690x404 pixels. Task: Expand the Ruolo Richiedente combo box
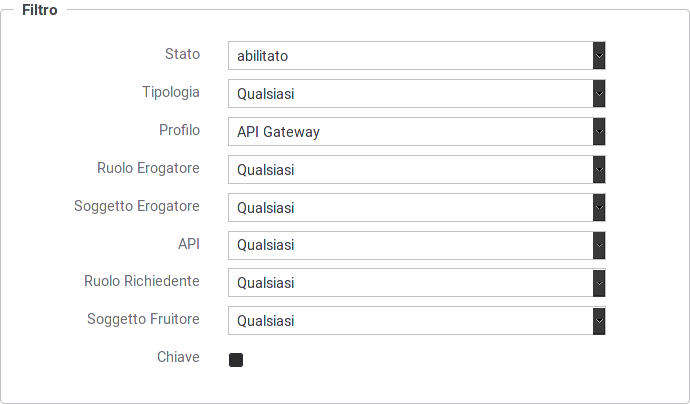point(417,283)
